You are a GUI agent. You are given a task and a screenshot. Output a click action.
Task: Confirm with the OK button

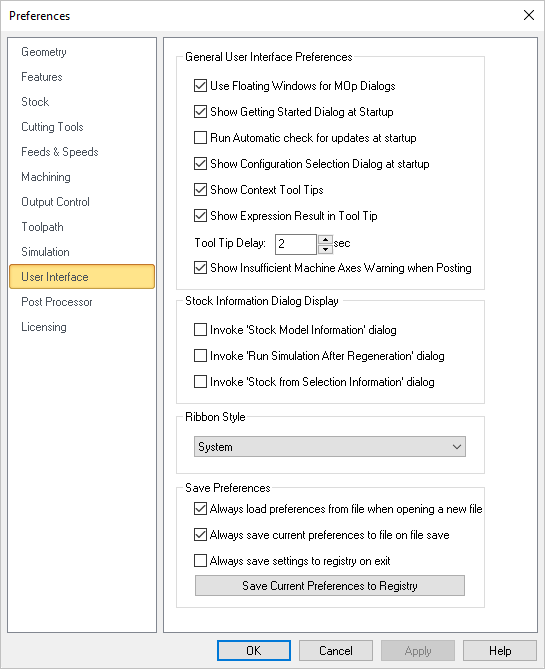point(254,651)
